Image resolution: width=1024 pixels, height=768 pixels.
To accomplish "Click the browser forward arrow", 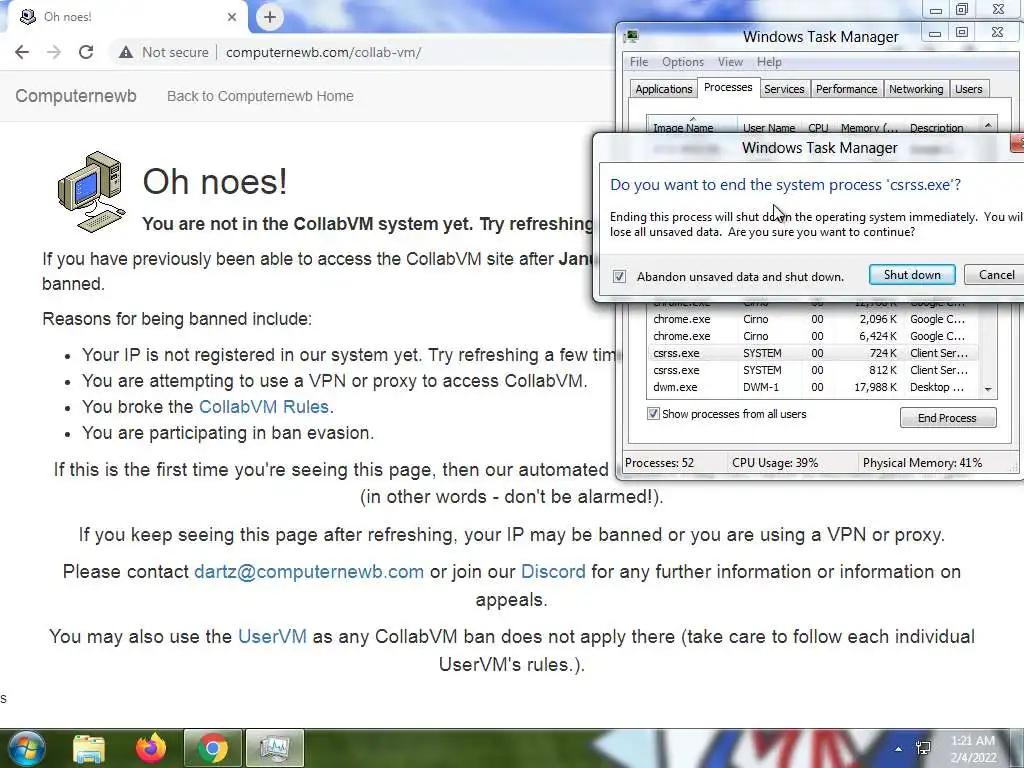I will point(54,52).
